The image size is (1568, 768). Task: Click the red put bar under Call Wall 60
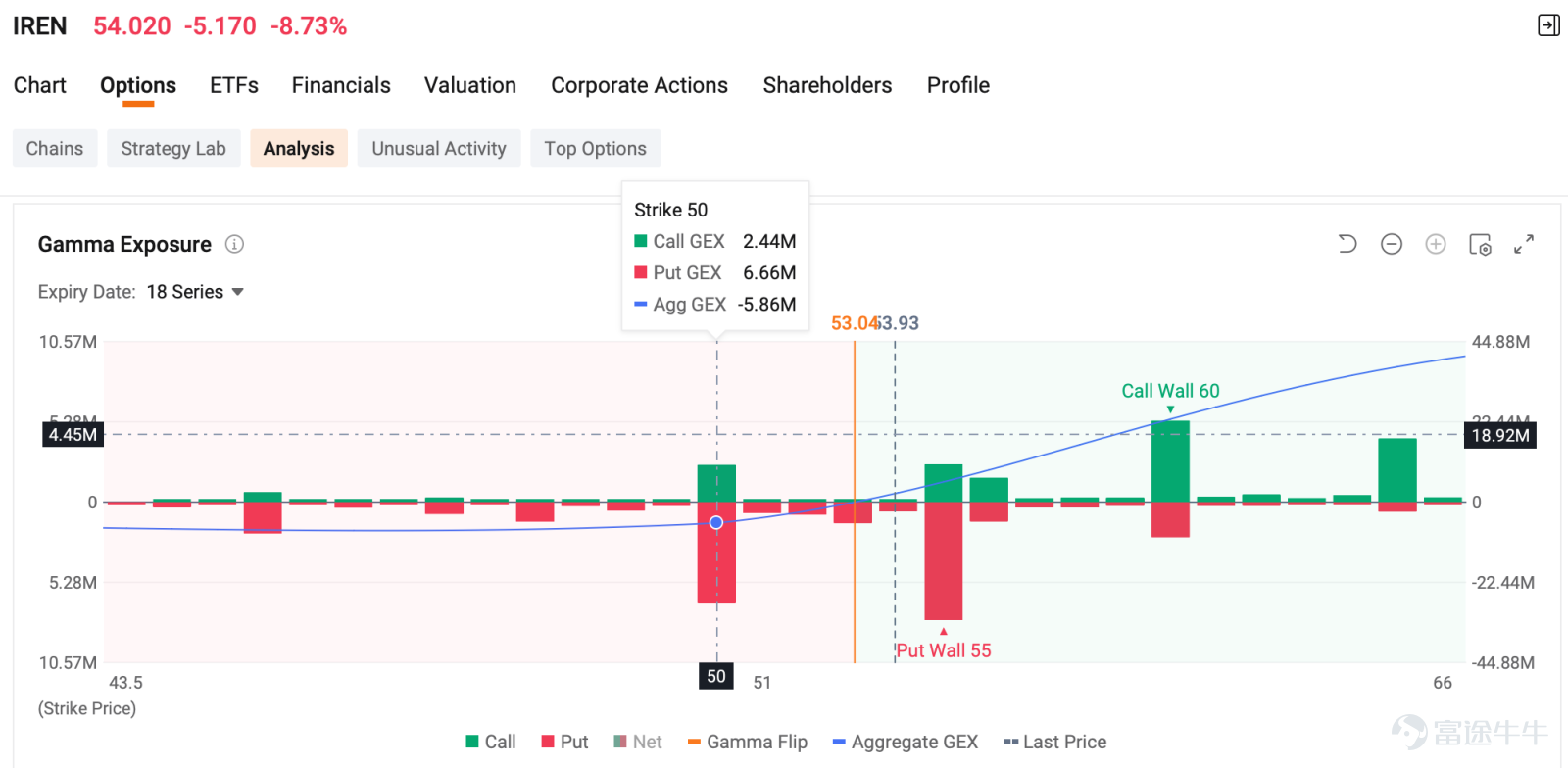click(x=1170, y=519)
